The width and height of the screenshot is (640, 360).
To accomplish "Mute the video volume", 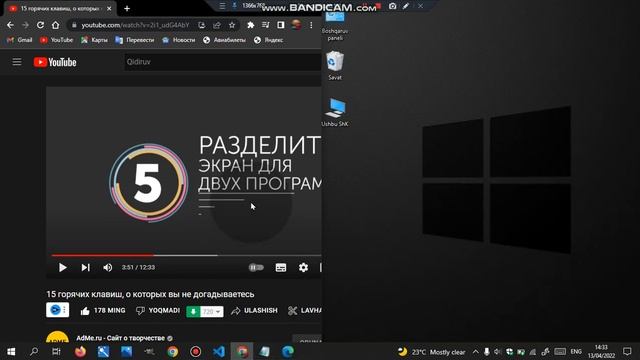I will [108, 267].
